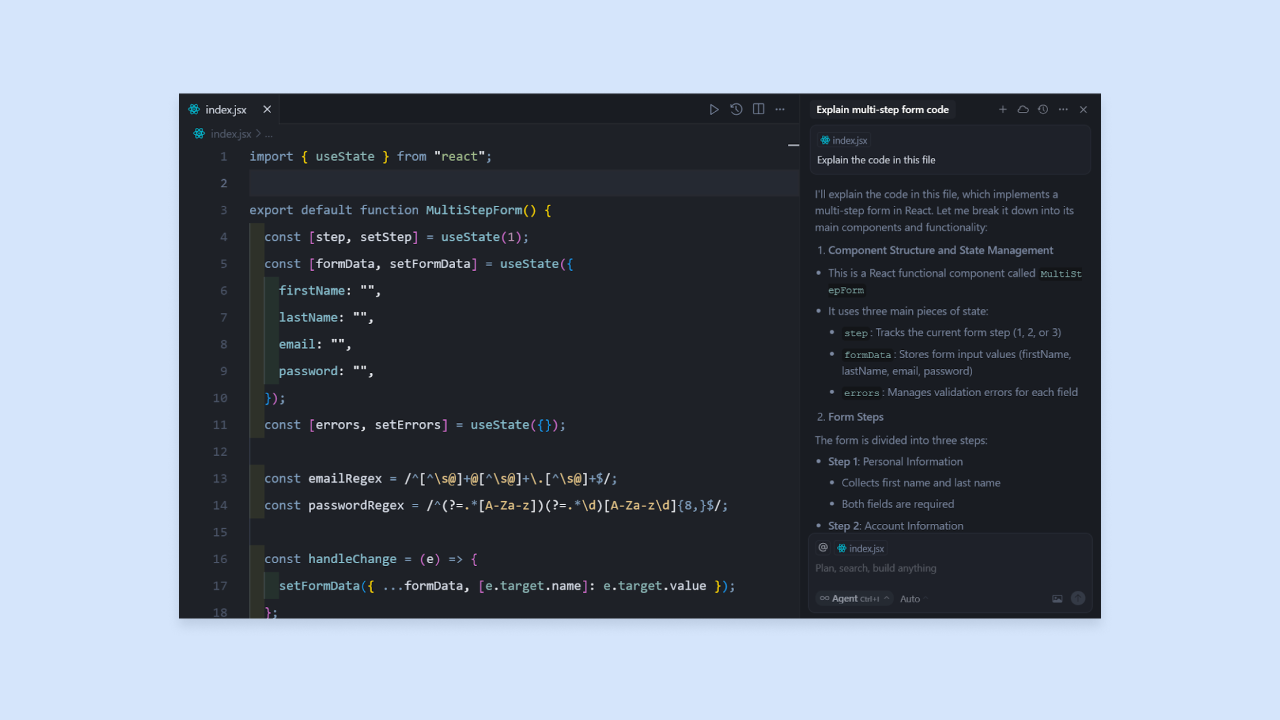Click the formData inline code in chat
Screen dimensions: 1280x720
[x=867, y=355]
